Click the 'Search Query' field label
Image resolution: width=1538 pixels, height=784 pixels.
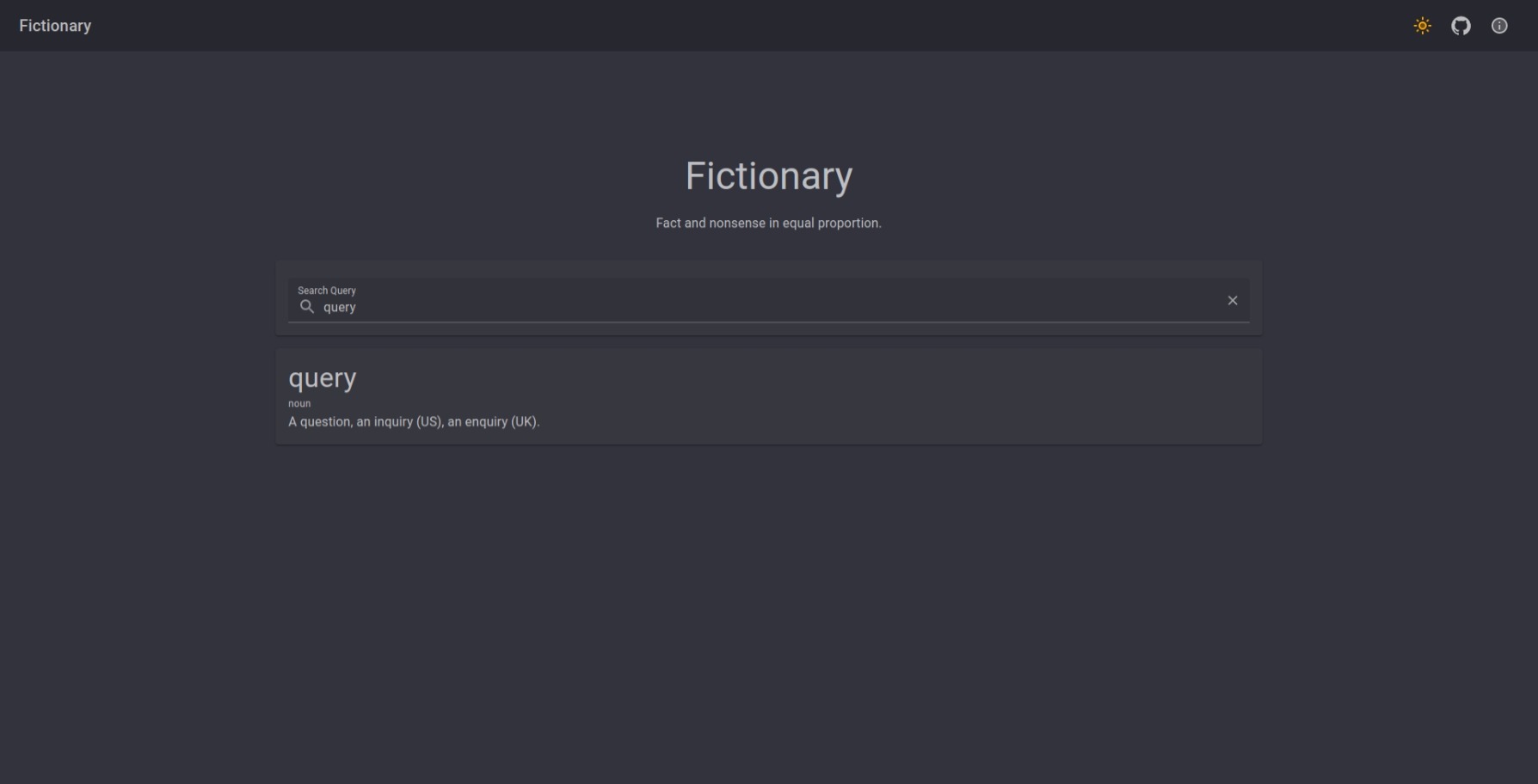coord(327,291)
